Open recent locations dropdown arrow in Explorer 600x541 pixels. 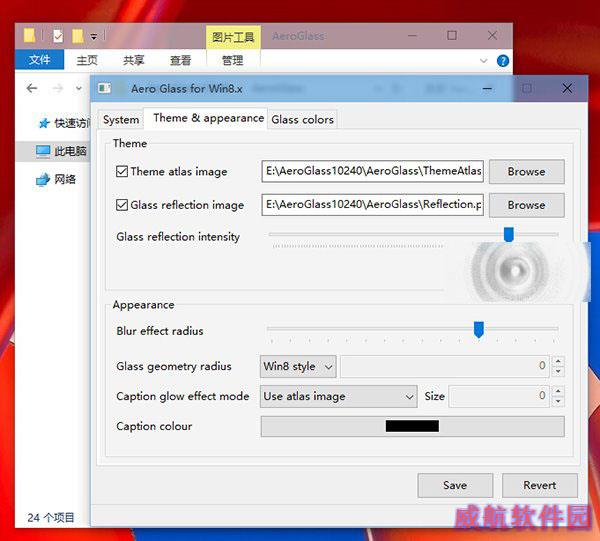tap(78, 89)
